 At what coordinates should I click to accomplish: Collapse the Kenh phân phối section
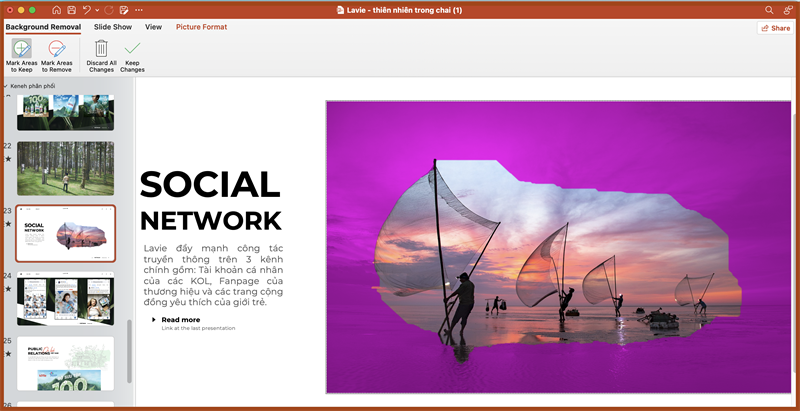point(5,86)
